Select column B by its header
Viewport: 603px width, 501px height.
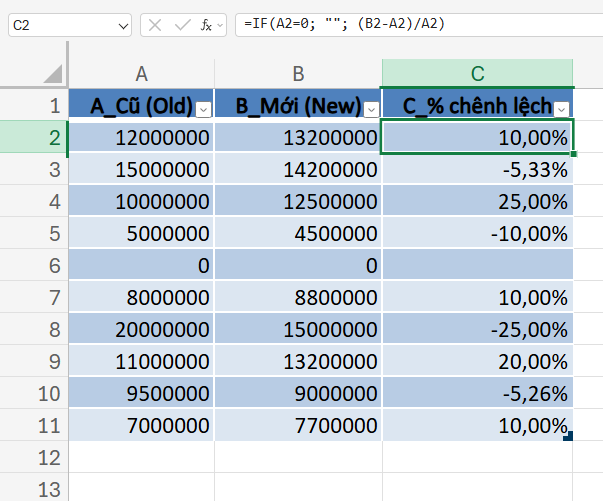click(298, 73)
